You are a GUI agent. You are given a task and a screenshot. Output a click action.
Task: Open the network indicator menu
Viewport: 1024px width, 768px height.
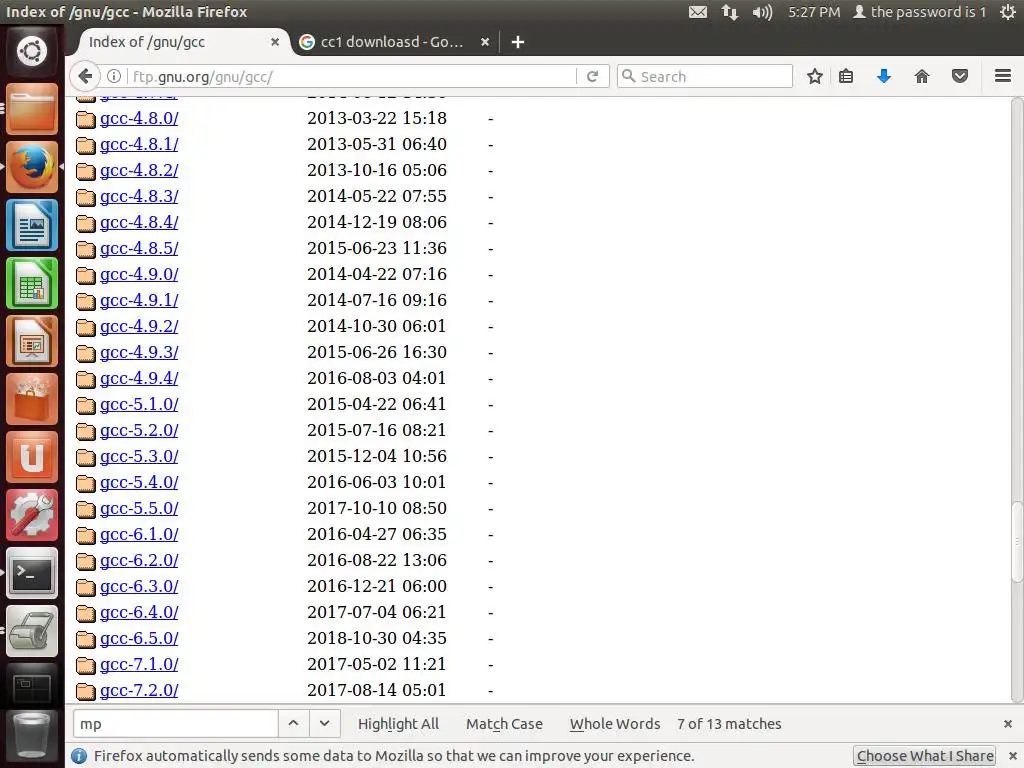click(x=729, y=12)
